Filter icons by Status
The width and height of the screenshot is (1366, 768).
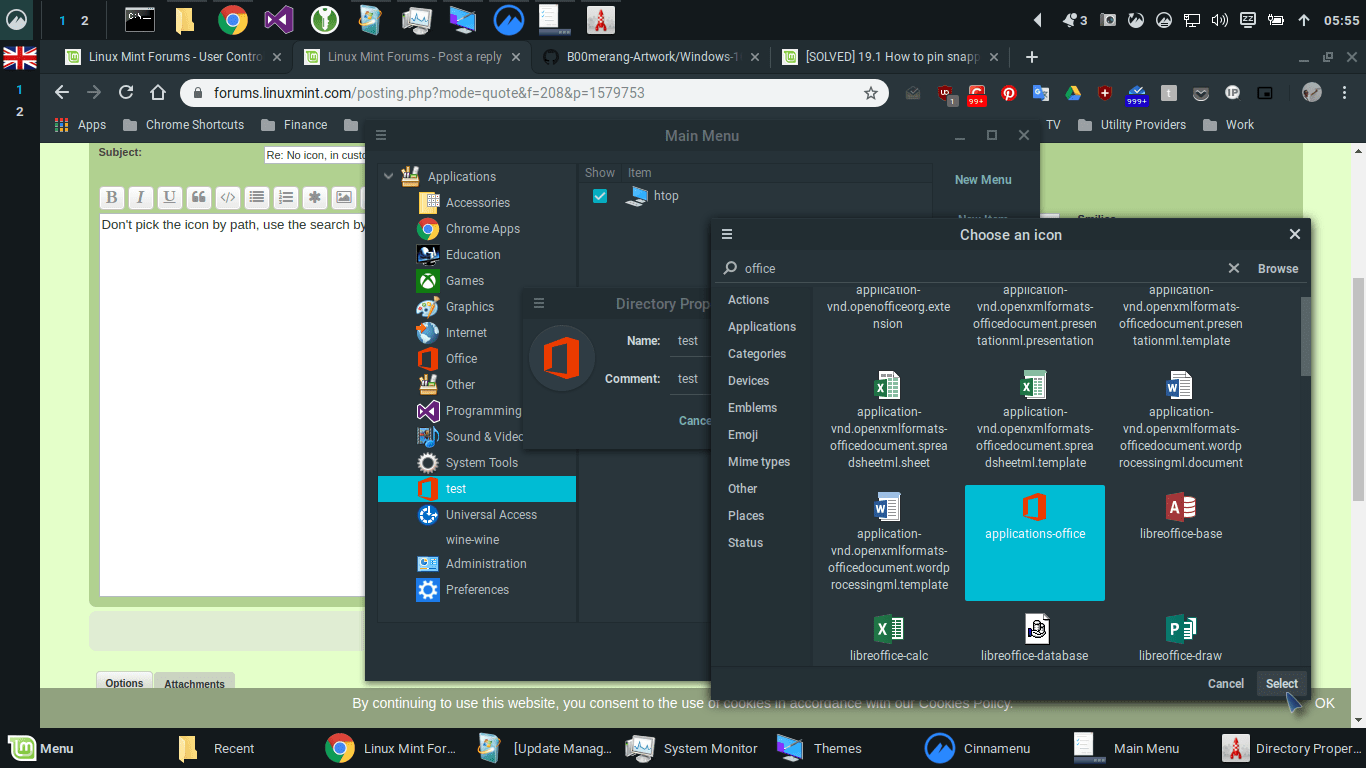click(x=745, y=543)
